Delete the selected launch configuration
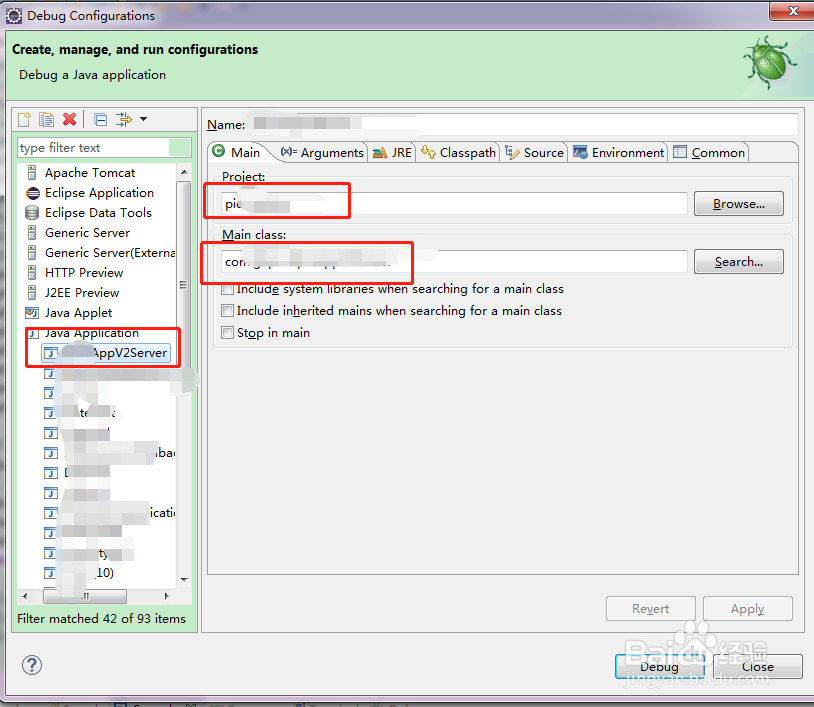Screen dimensions: 814x707 click(69, 119)
